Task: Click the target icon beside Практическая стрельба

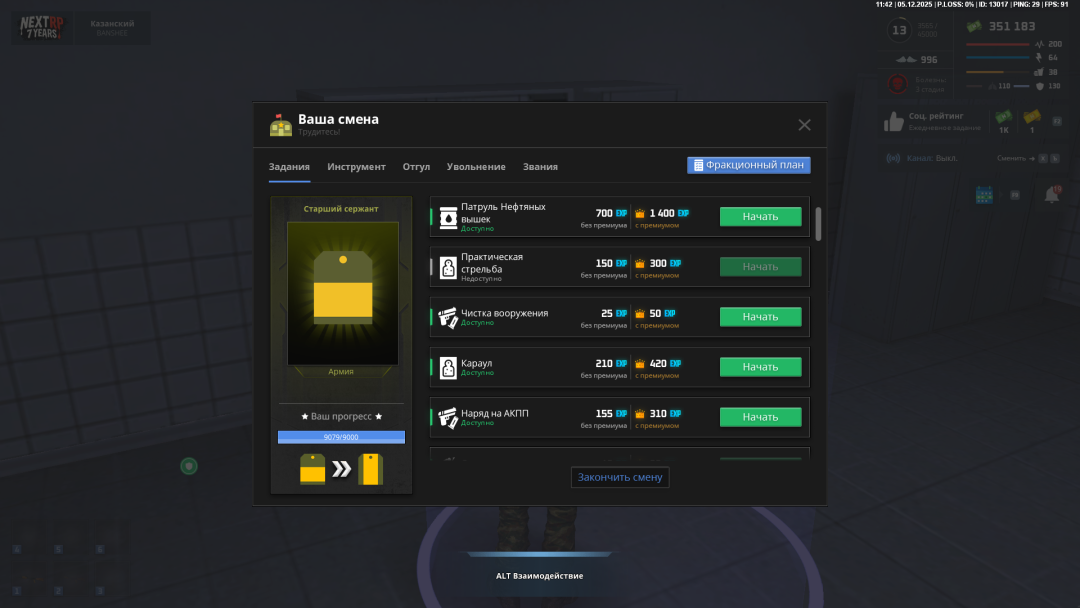Action: click(x=448, y=267)
